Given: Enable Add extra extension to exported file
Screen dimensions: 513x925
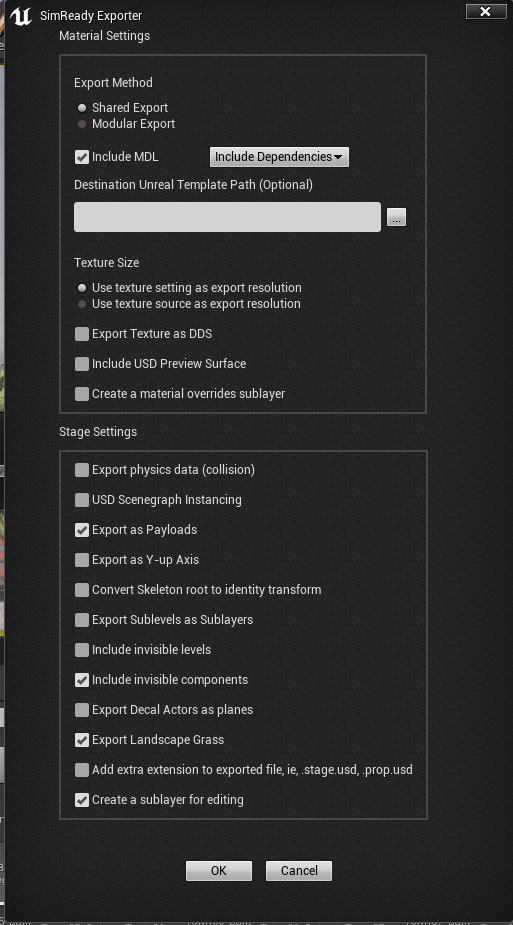Looking at the screenshot, I should [82, 770].
